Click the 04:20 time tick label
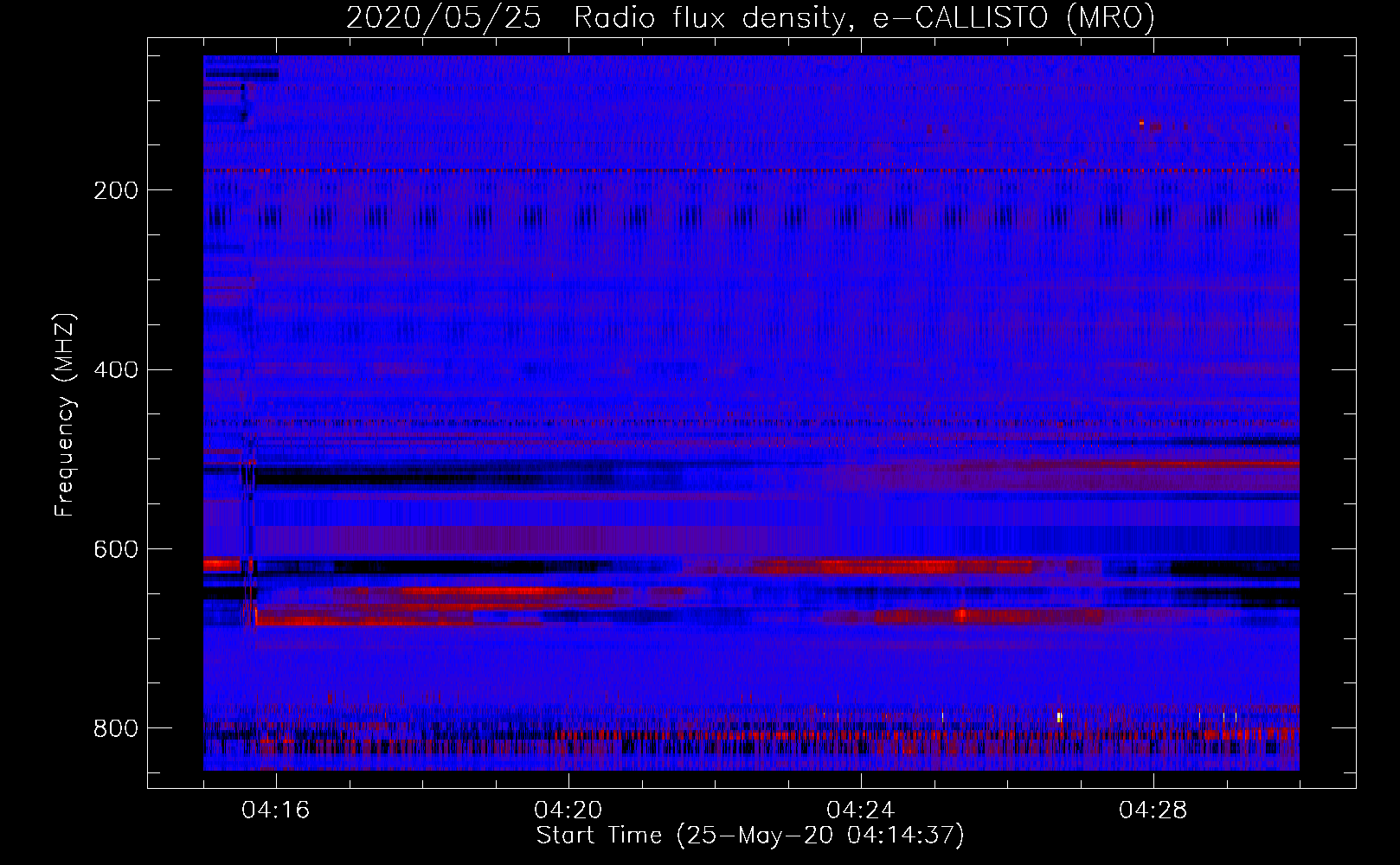 point(568,811)
